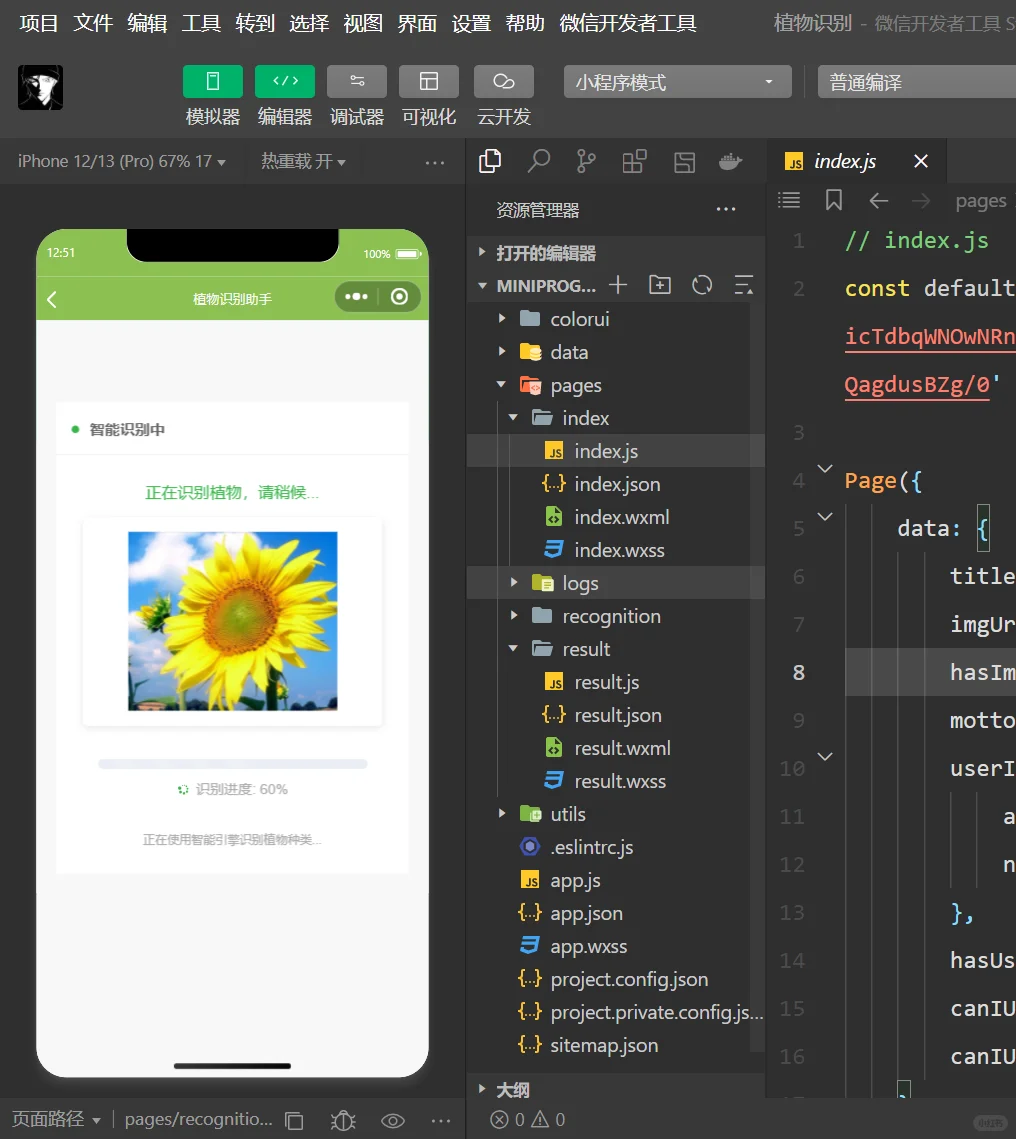Navigate back with editor left arrow
Screen dimensions: 1016x1139
pyautogui.click(x=879, y=200)
